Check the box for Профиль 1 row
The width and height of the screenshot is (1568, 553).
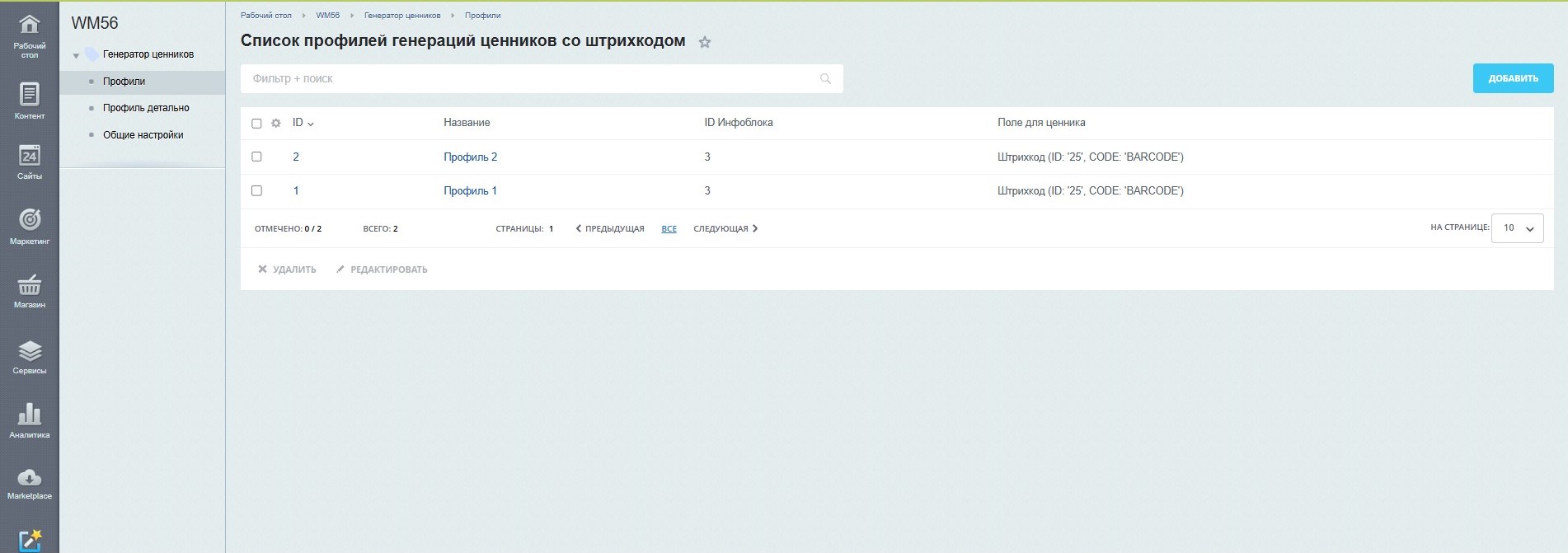point(256,190)
